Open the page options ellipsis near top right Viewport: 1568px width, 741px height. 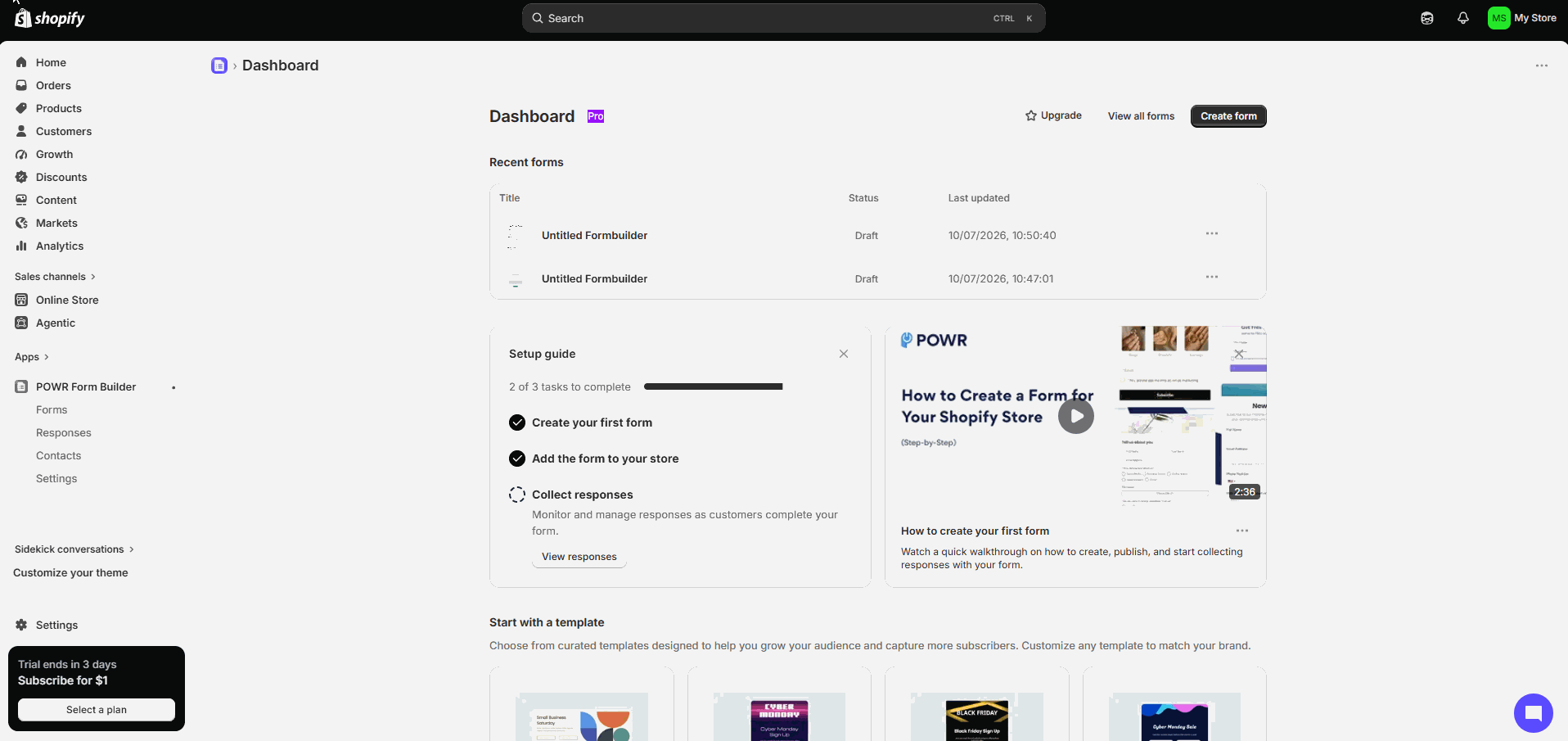[1542, 66]
